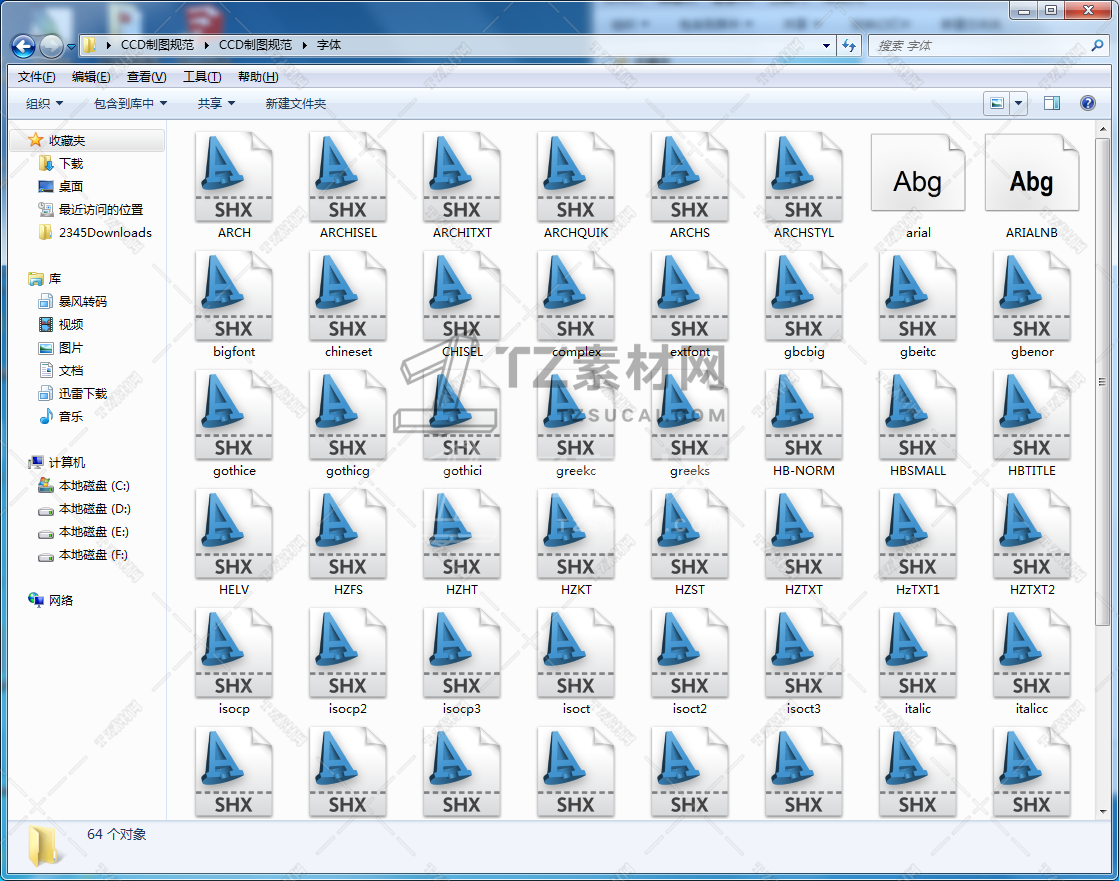Click the file list vertical scrollbar thumb
This screenshot has height=881, width=1119.
[1103, 382]
